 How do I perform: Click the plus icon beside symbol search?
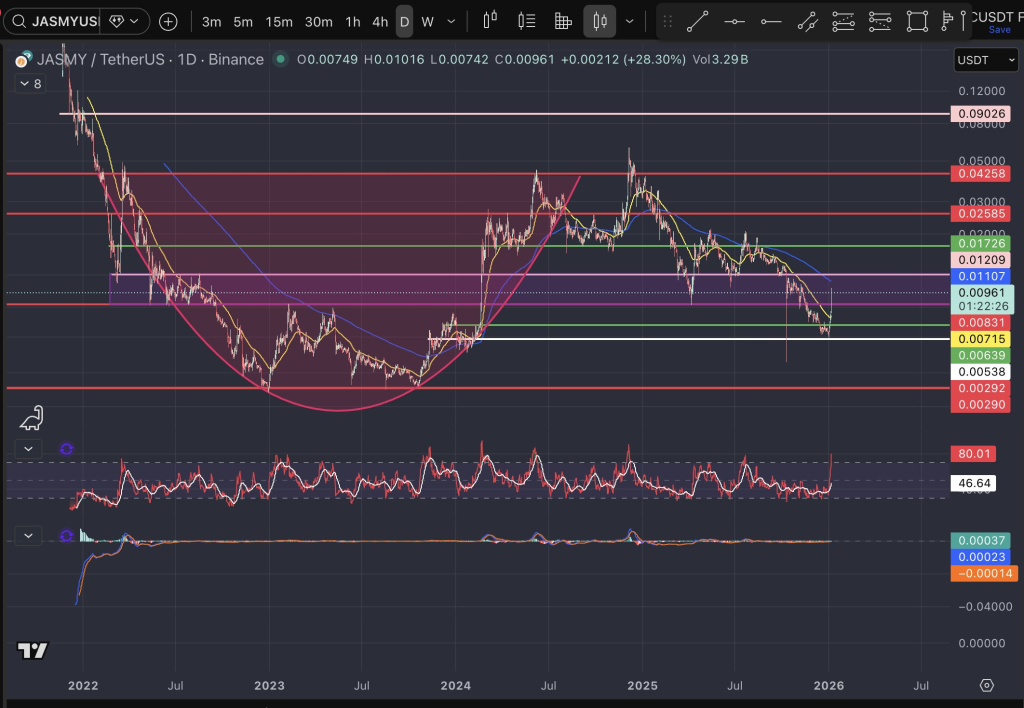tap(168, 21)
